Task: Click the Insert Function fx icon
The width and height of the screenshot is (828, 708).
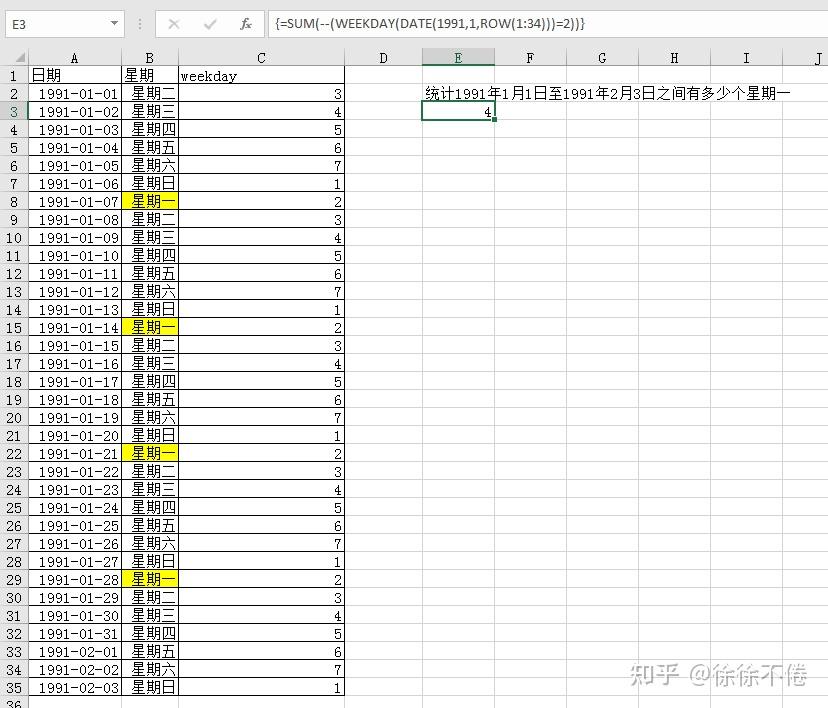Action: (x=246, y=24)
